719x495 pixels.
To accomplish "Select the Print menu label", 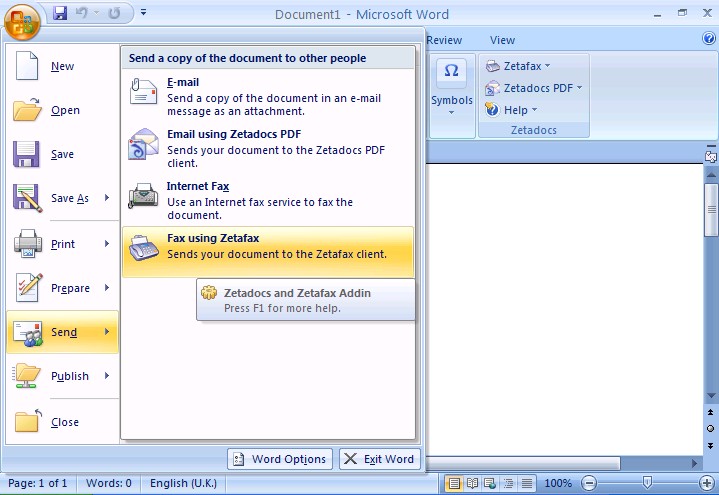I will click(63, 244).
